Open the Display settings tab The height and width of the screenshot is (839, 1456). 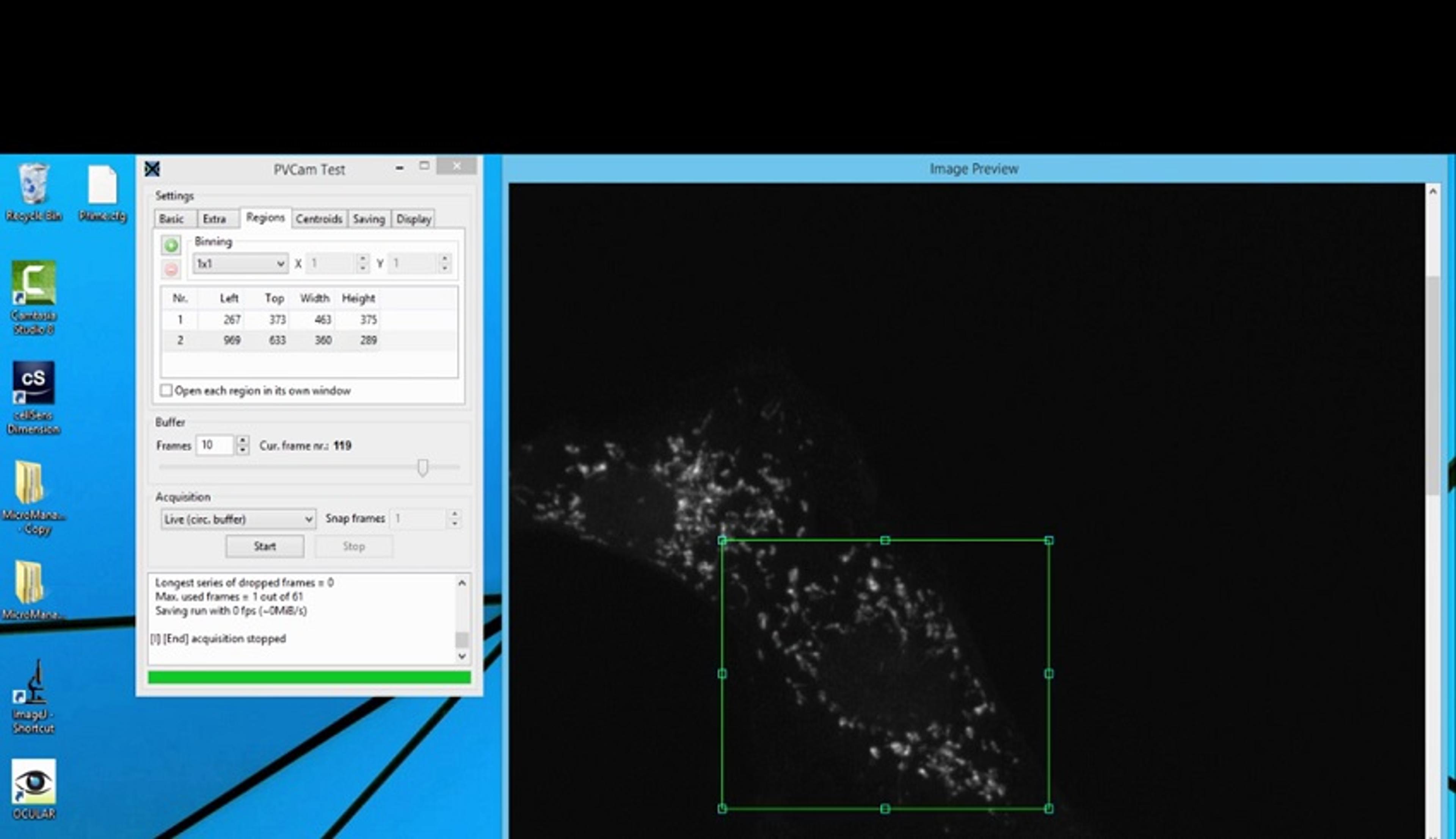pos(413,219)
